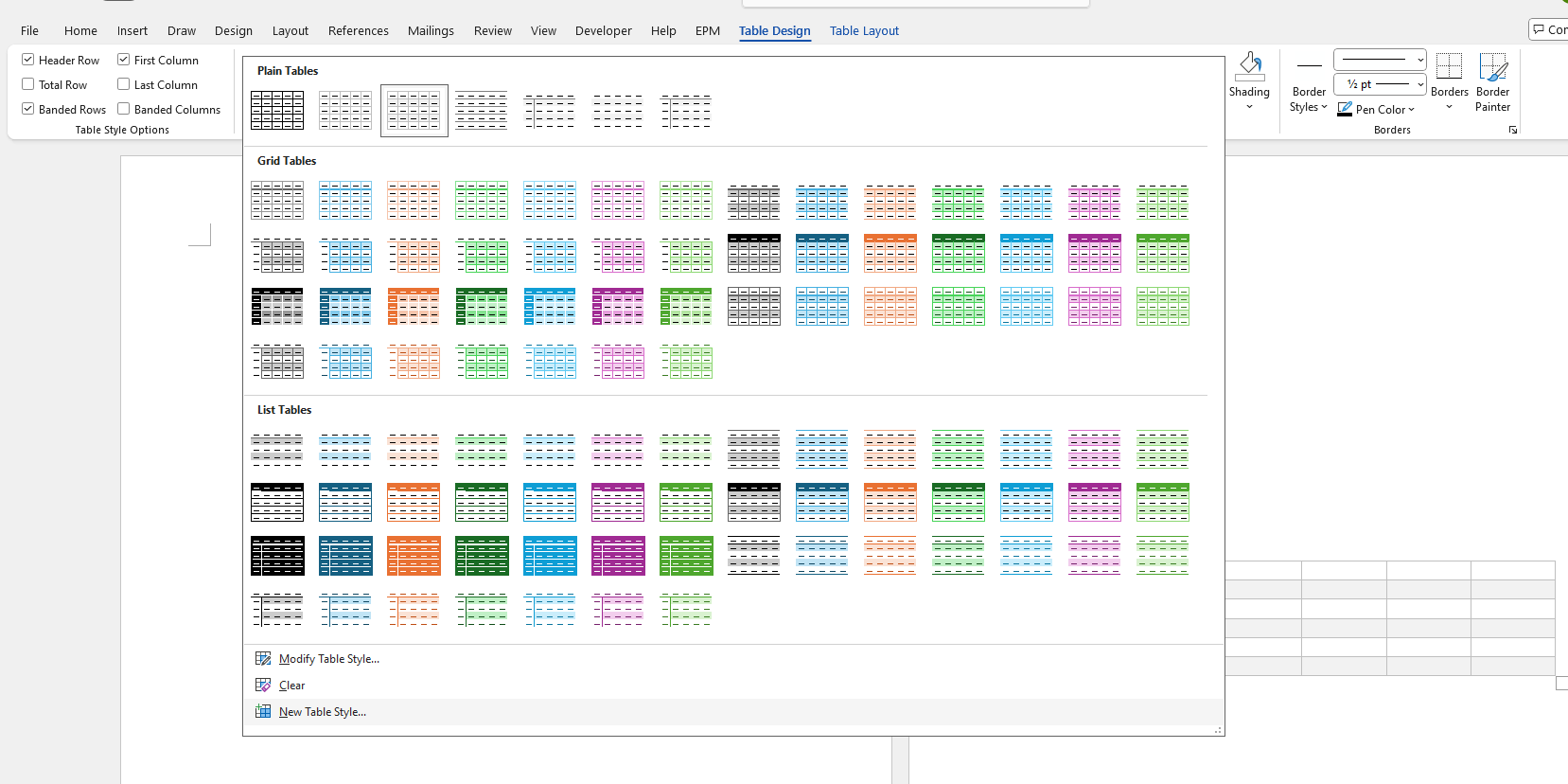
Task: Grab the gallery resize handle corner
Action: 1218,730
